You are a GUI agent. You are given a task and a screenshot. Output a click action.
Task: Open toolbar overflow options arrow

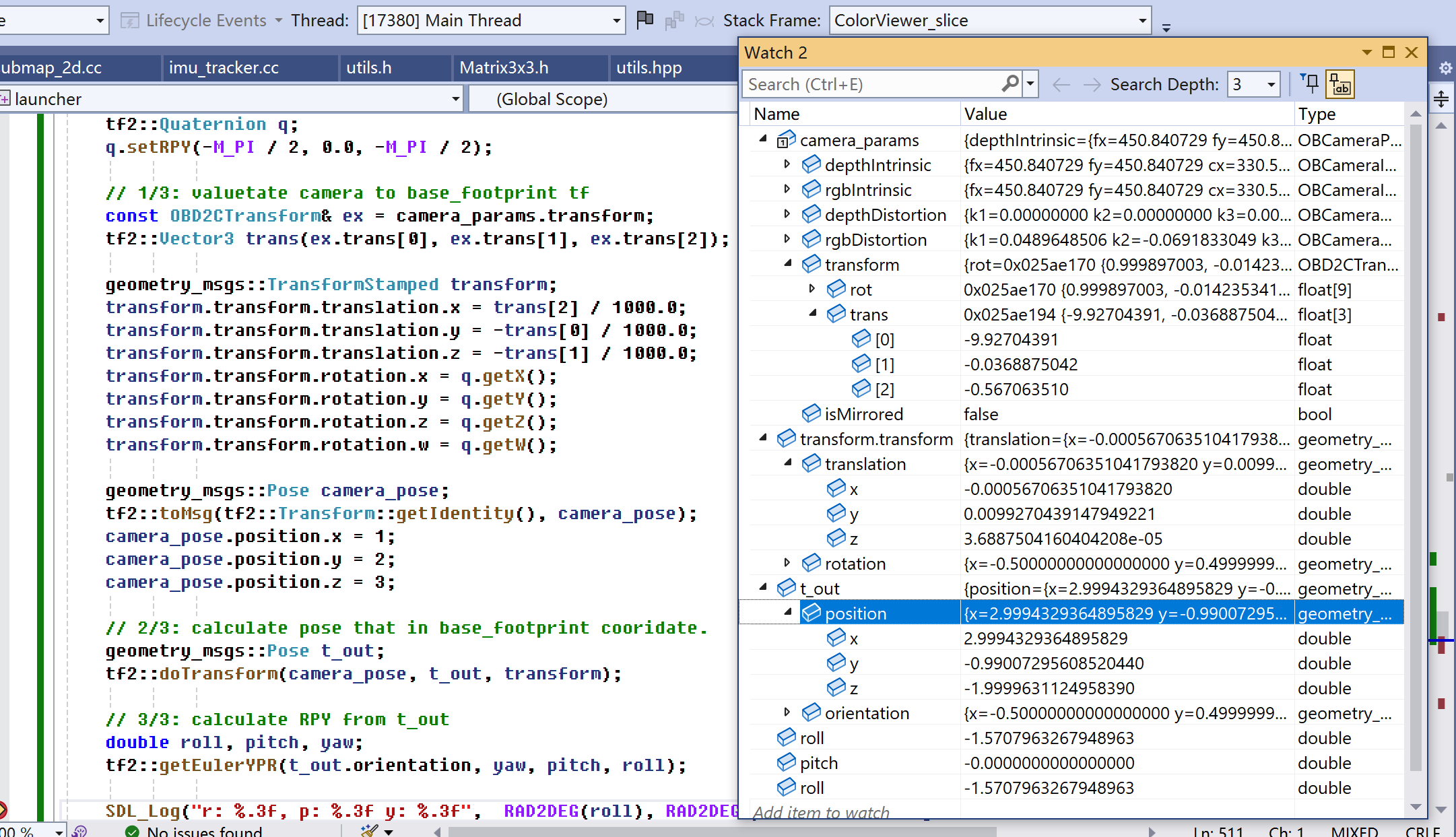1166,28
